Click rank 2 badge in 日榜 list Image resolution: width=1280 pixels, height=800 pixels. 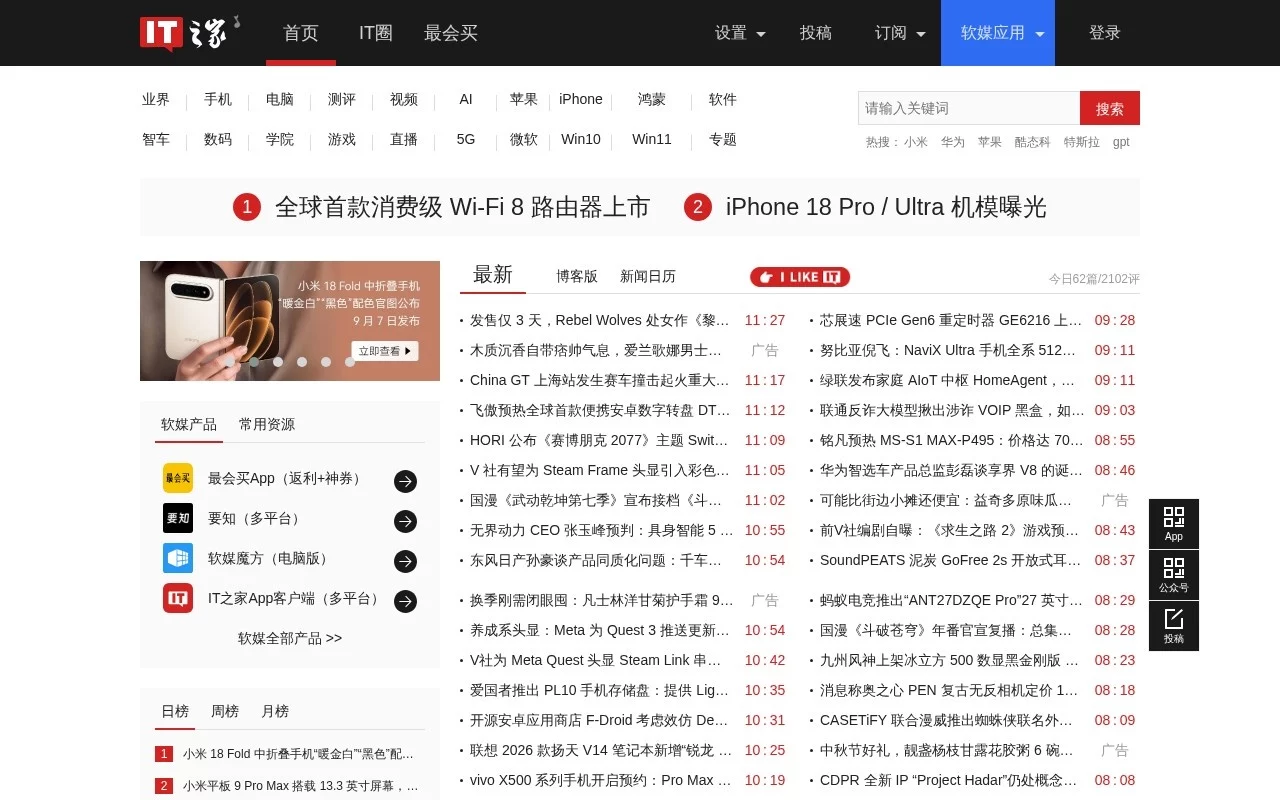pyautogui.click(x=164, y=786)
